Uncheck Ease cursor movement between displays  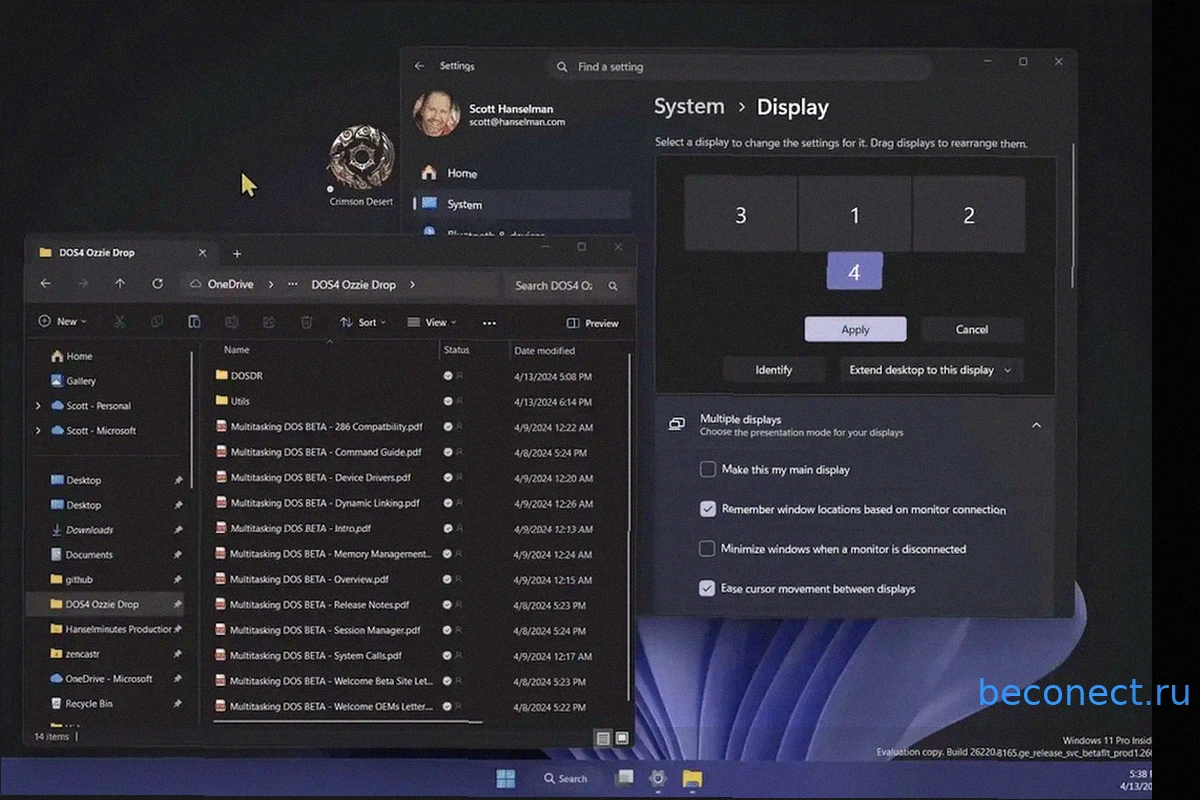pos(708,589)
